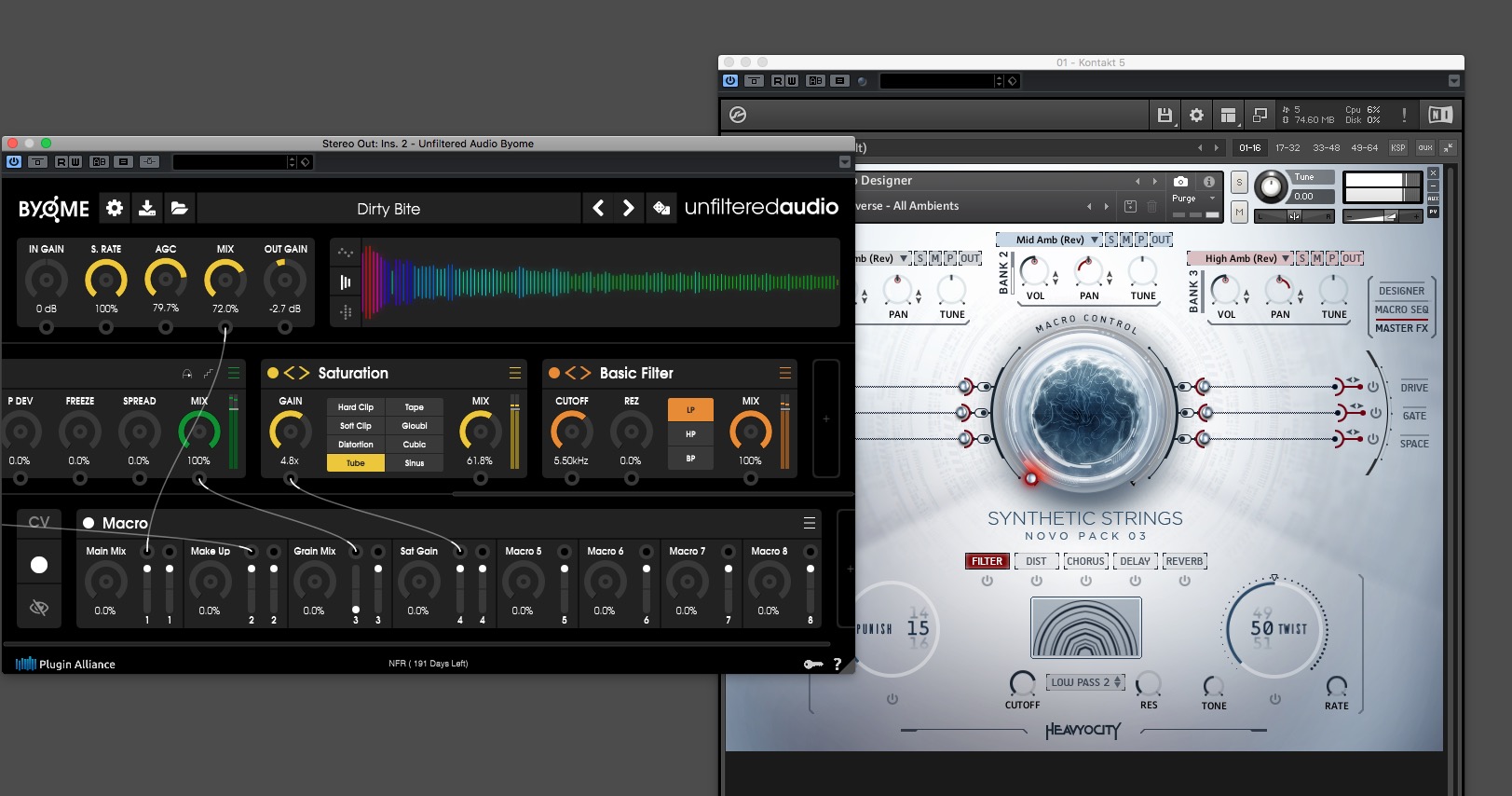The height and width of the screenshot is (796, 1512).
Task: Click Saturation module swap arrows icon
Action: (296, 373)
